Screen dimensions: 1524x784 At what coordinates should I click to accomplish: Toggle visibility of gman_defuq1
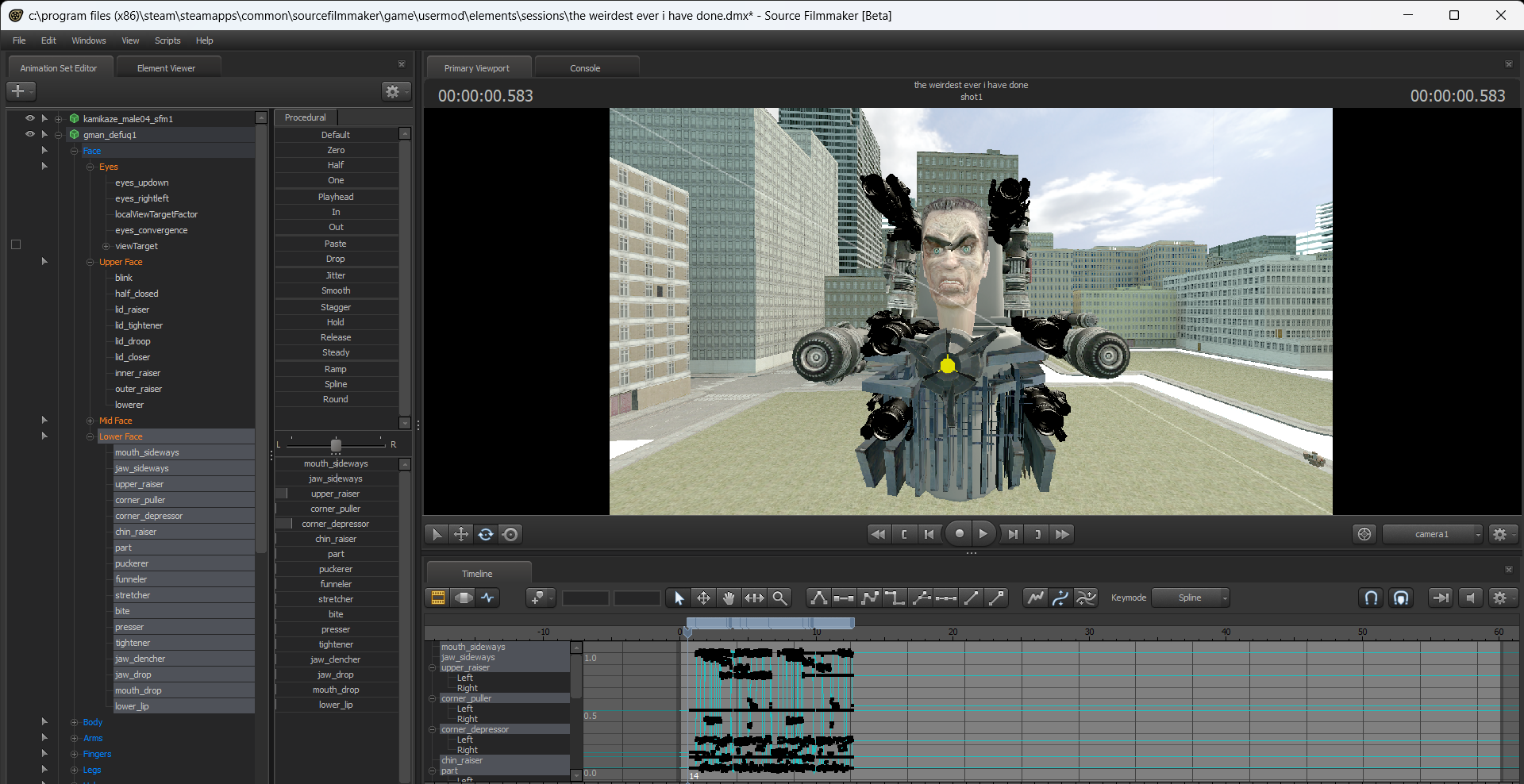[x=30, y=134]
